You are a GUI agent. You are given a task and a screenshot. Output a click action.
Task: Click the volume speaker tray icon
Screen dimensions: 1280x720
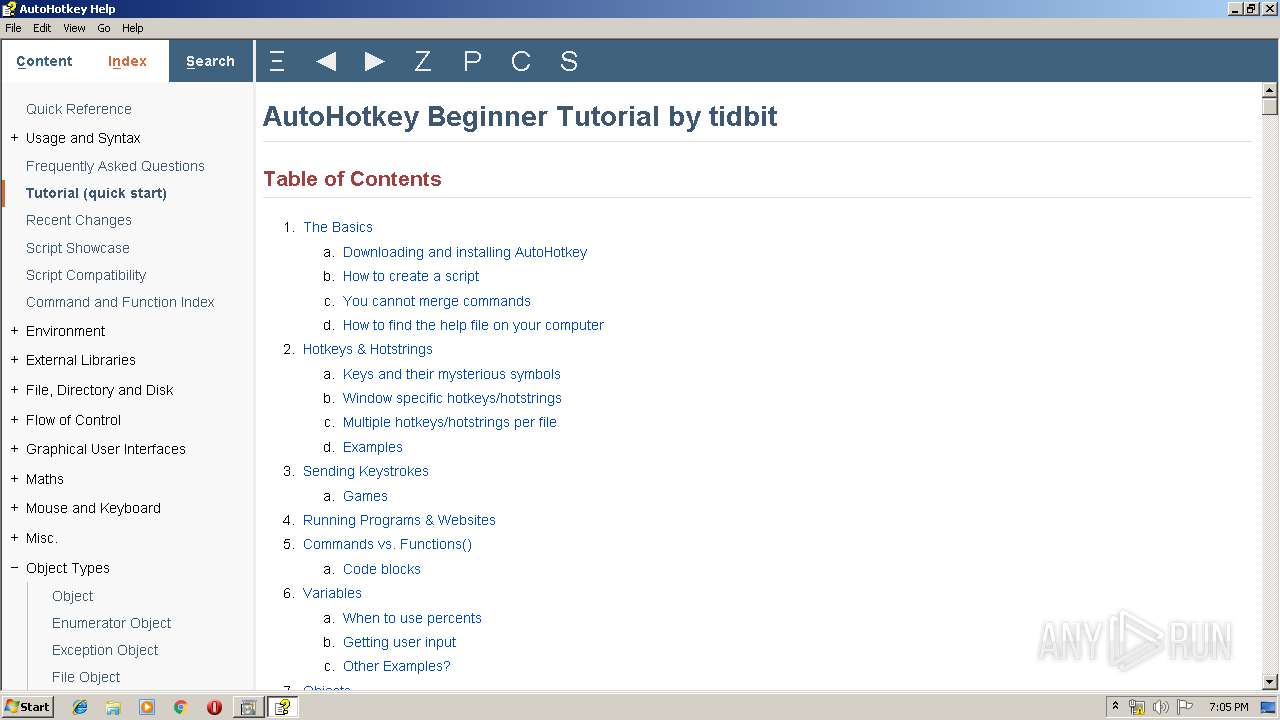coord(1161,707)
